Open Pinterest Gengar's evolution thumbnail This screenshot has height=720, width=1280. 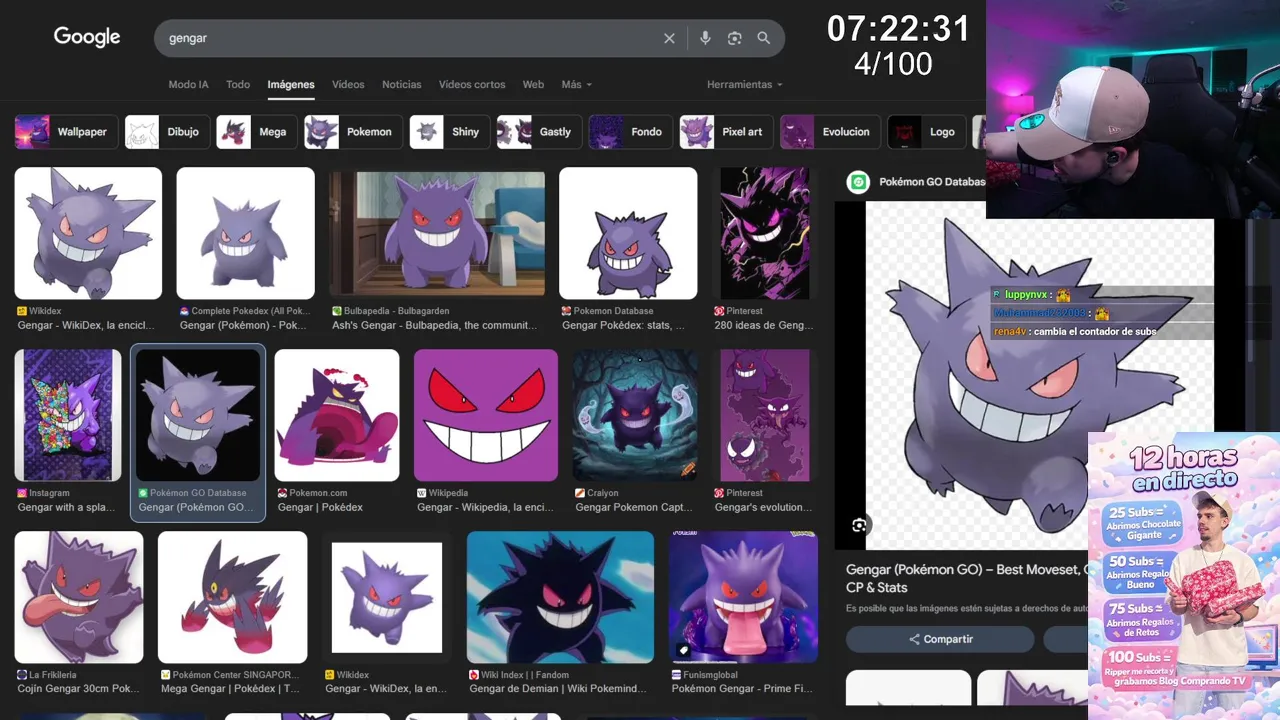point(765,415)
